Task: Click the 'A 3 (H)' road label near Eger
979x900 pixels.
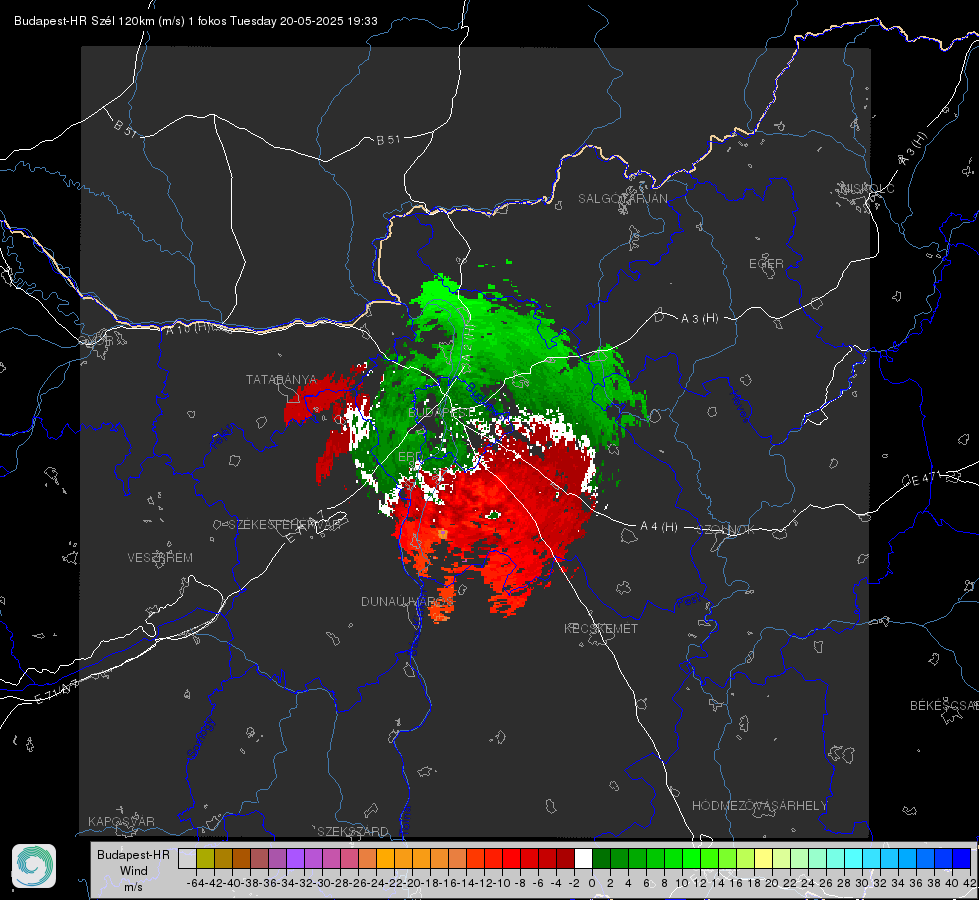Action: coord(699,319)
